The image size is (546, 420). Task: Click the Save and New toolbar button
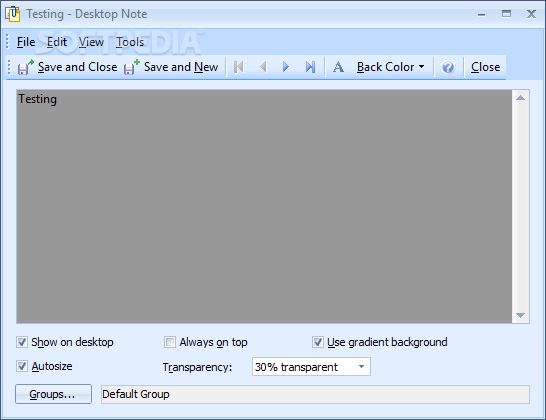coord(171,67)
